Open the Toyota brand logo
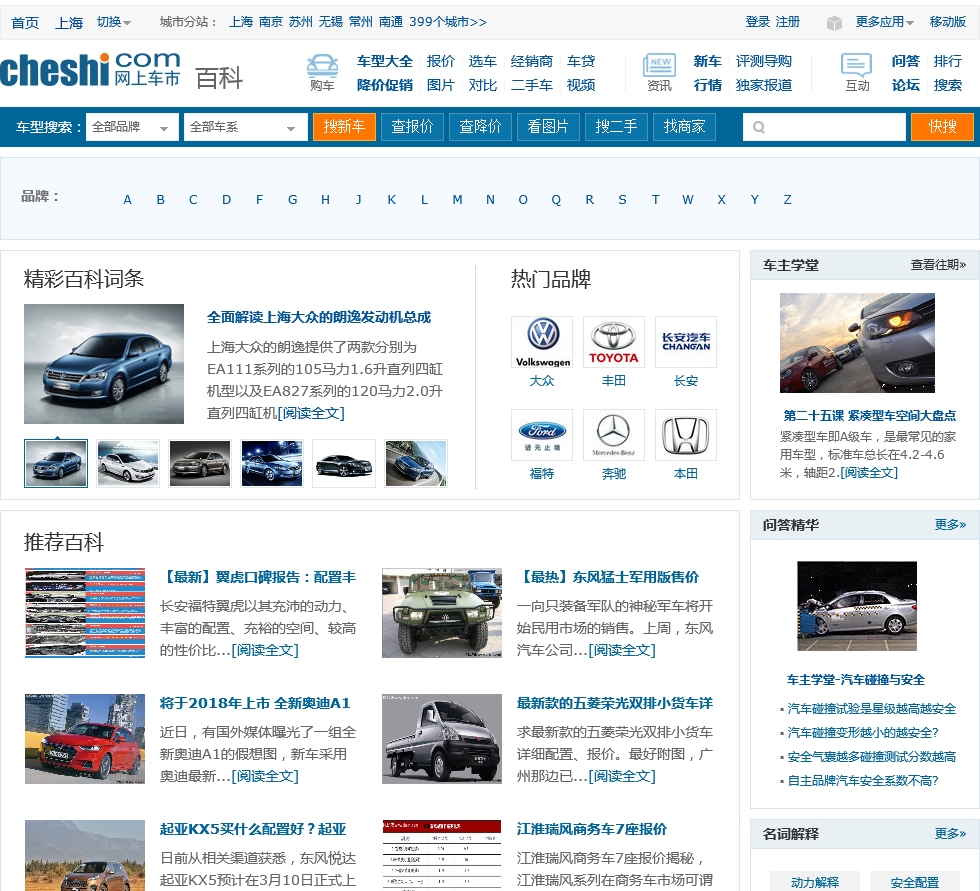The width and height of the screenshot is (980, 891). click(x=614, y=342)
